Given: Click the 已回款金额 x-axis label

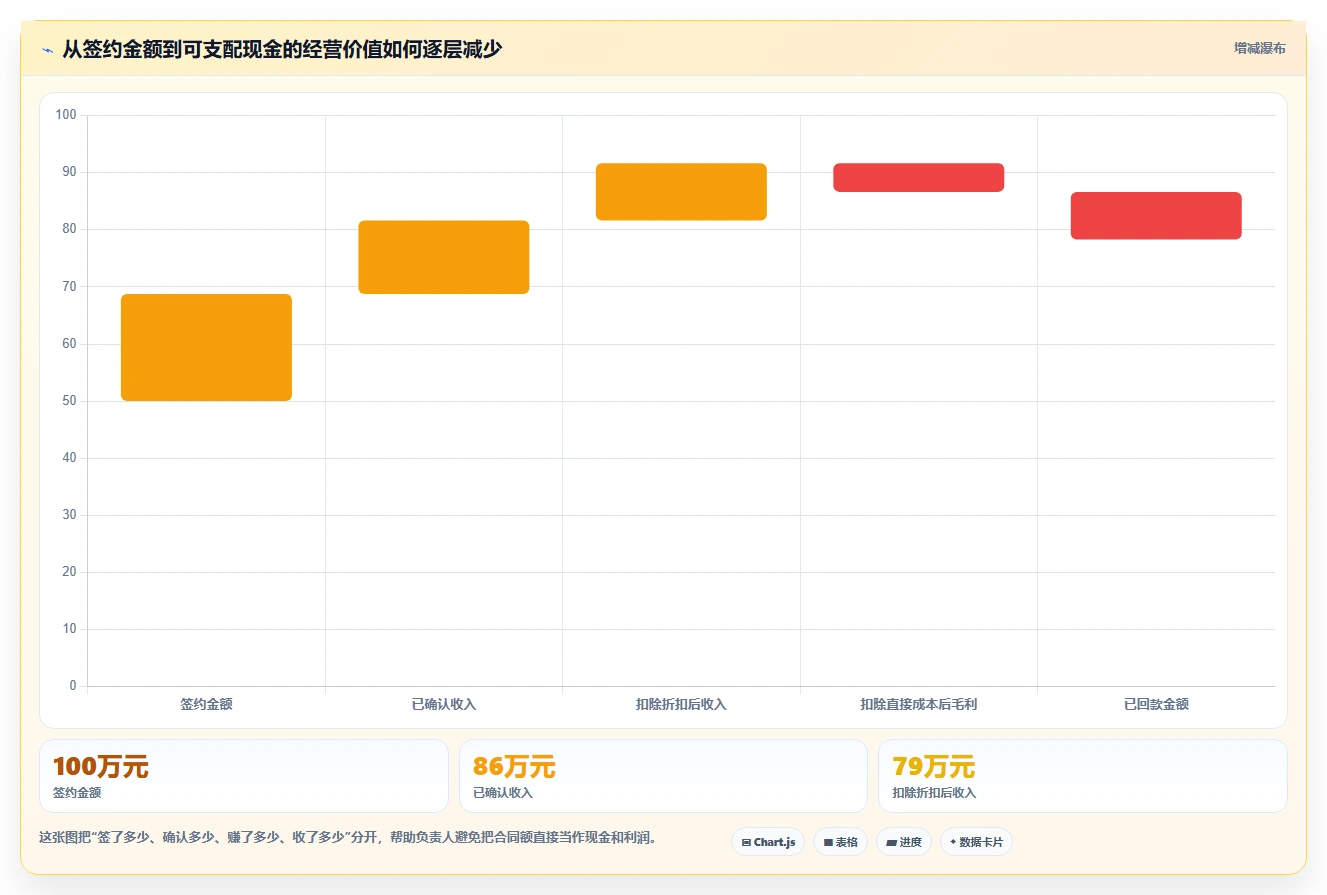Looking at the screenshot, I should 1156,704.
